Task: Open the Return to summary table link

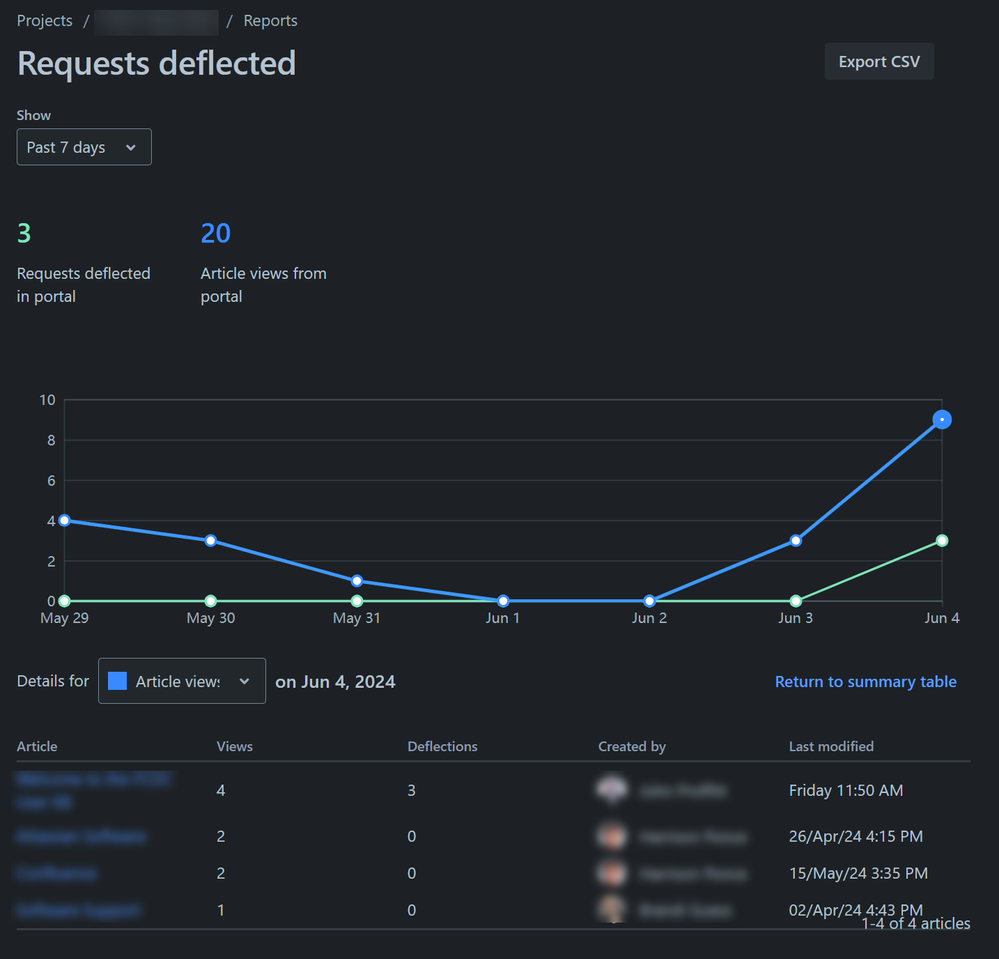Action: tap(865, 681)
